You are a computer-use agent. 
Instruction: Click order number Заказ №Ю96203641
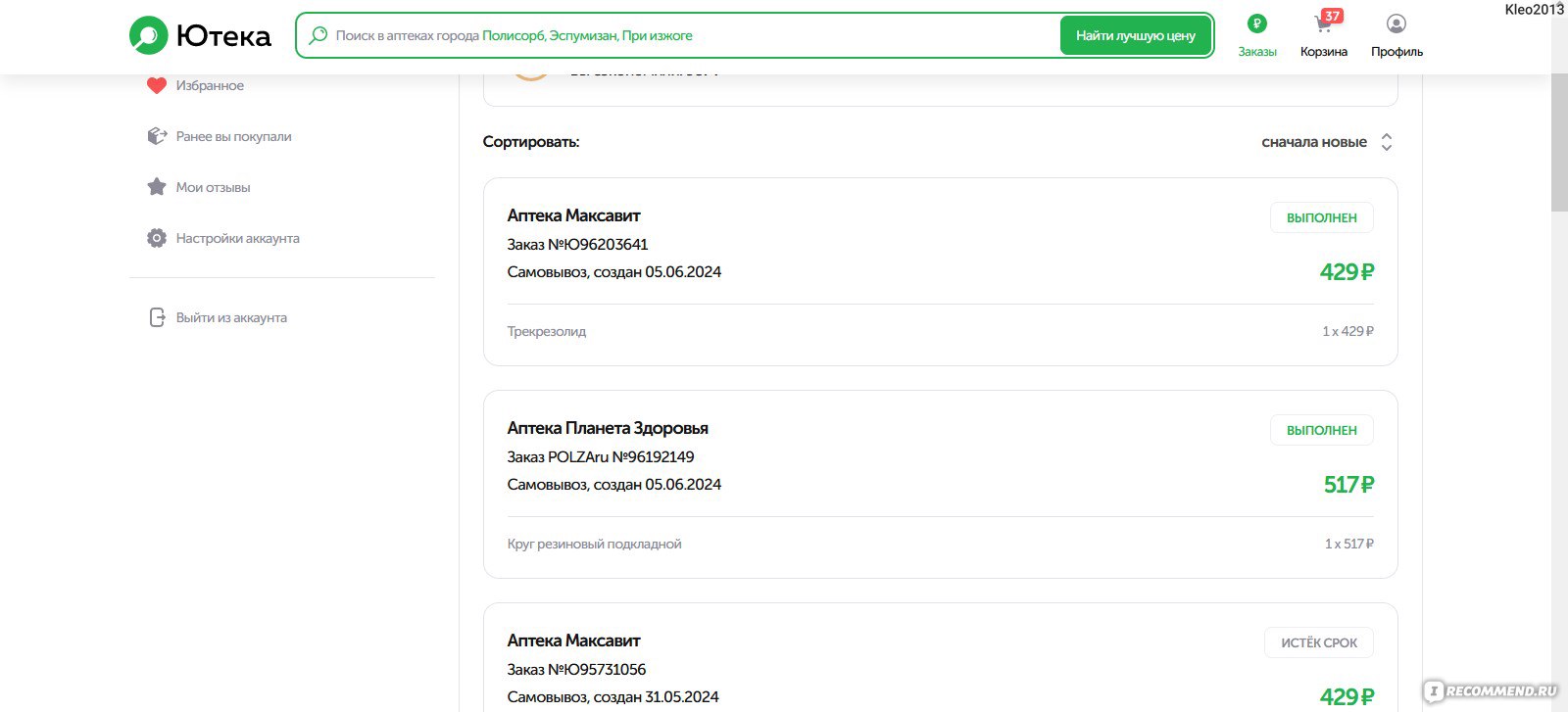click(x=577, y=244)
